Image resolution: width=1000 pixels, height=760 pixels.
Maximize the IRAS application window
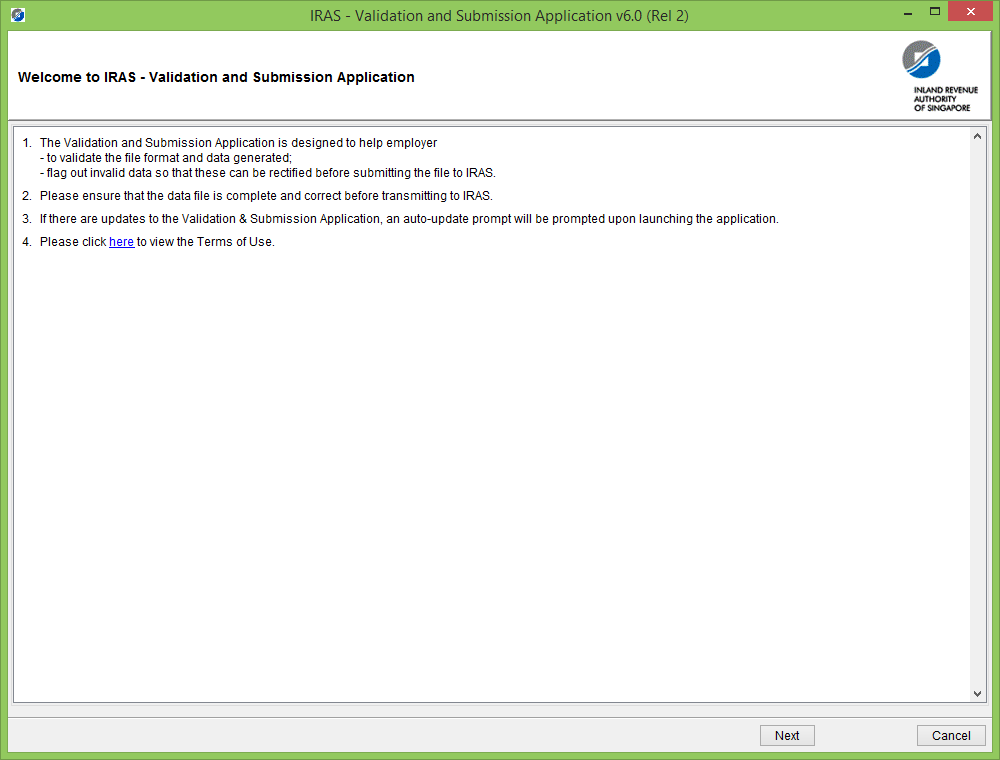tap(935, 11)
